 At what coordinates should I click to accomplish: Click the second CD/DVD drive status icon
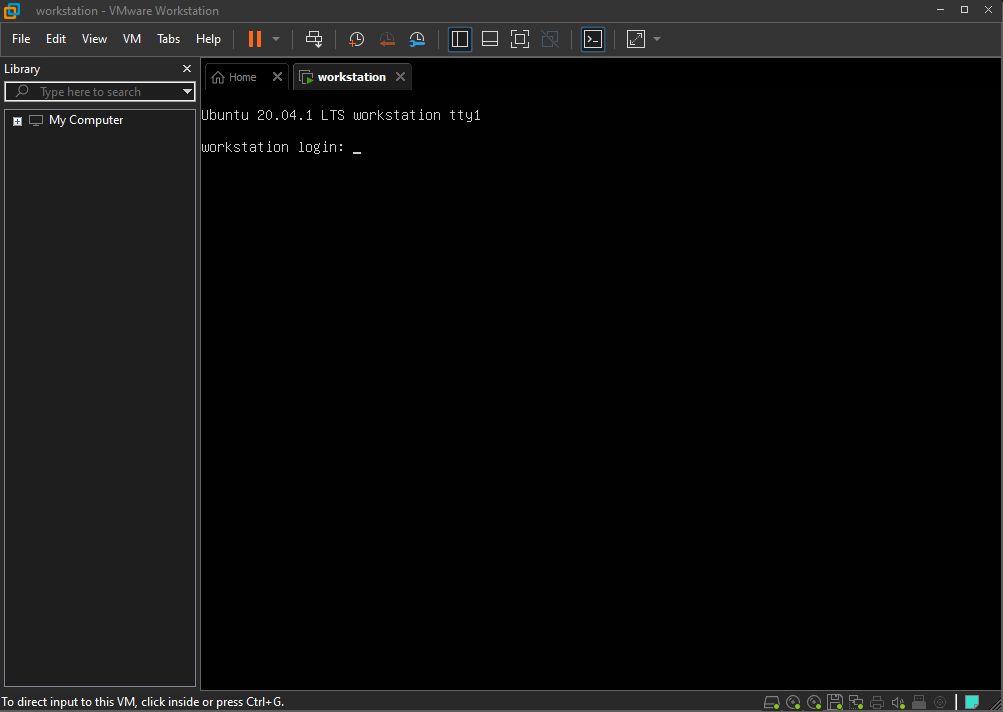click(x=814, y=702)
